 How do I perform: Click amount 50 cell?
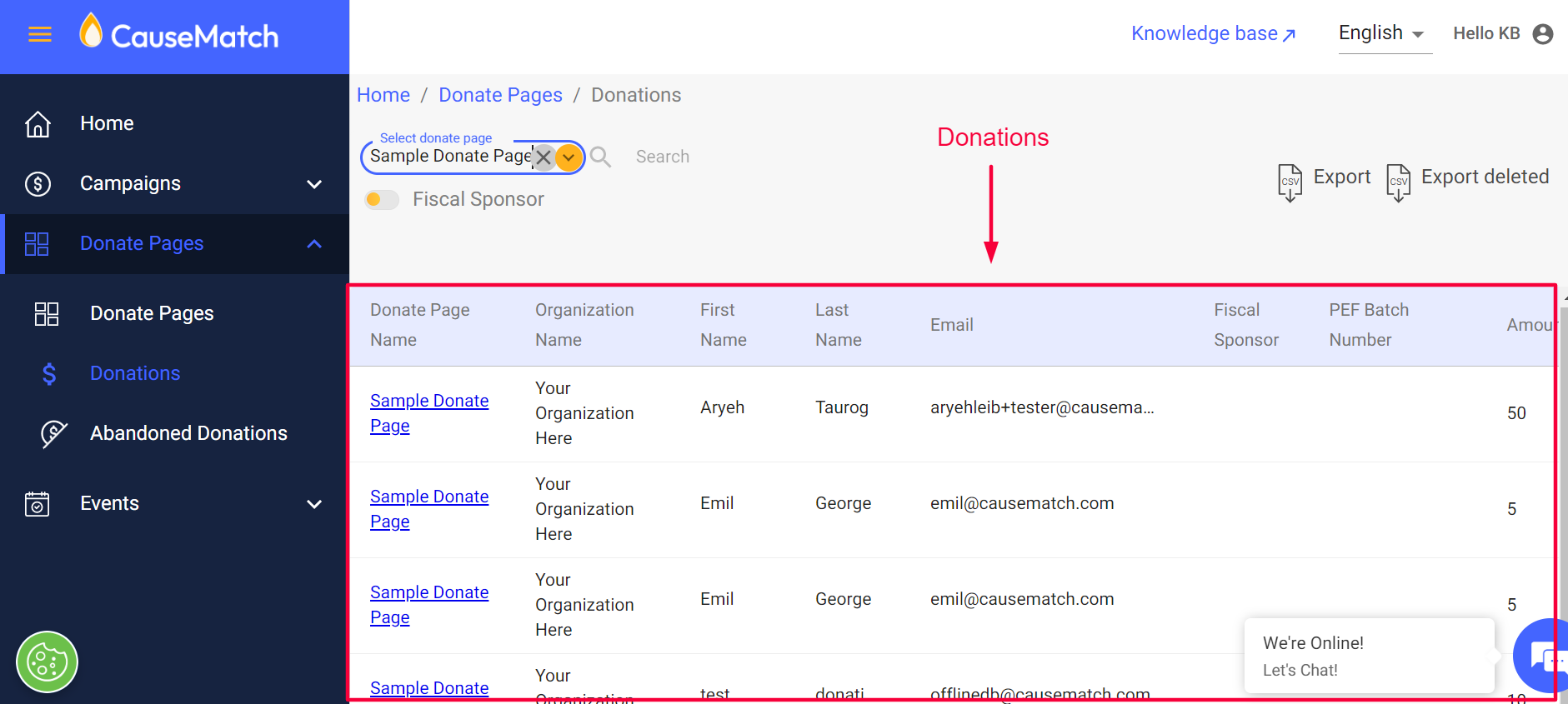point(1516,413)
